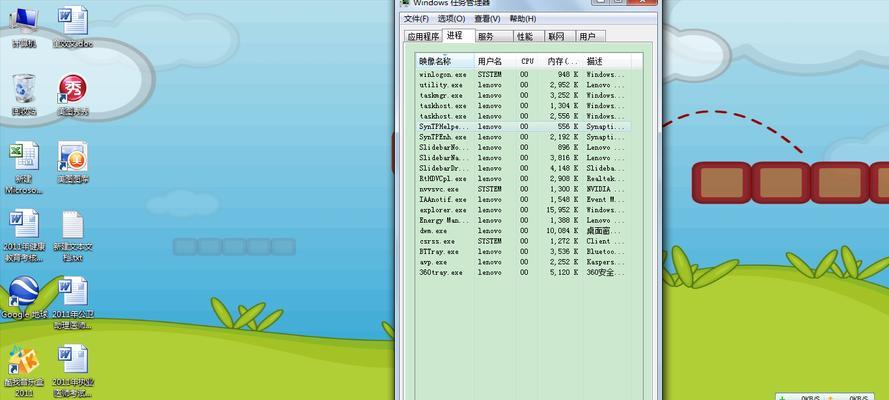Open the new Microsoft Excel file icon
889x400 pixels.
click(x=24, y=168)
